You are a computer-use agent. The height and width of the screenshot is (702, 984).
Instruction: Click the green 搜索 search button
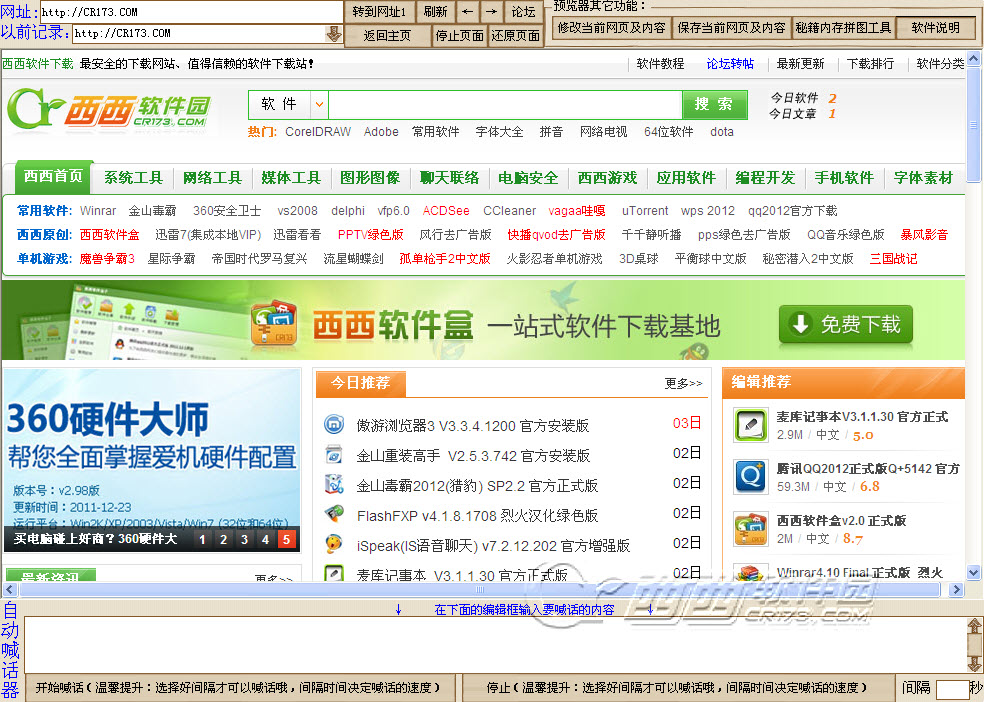[714, 104]
